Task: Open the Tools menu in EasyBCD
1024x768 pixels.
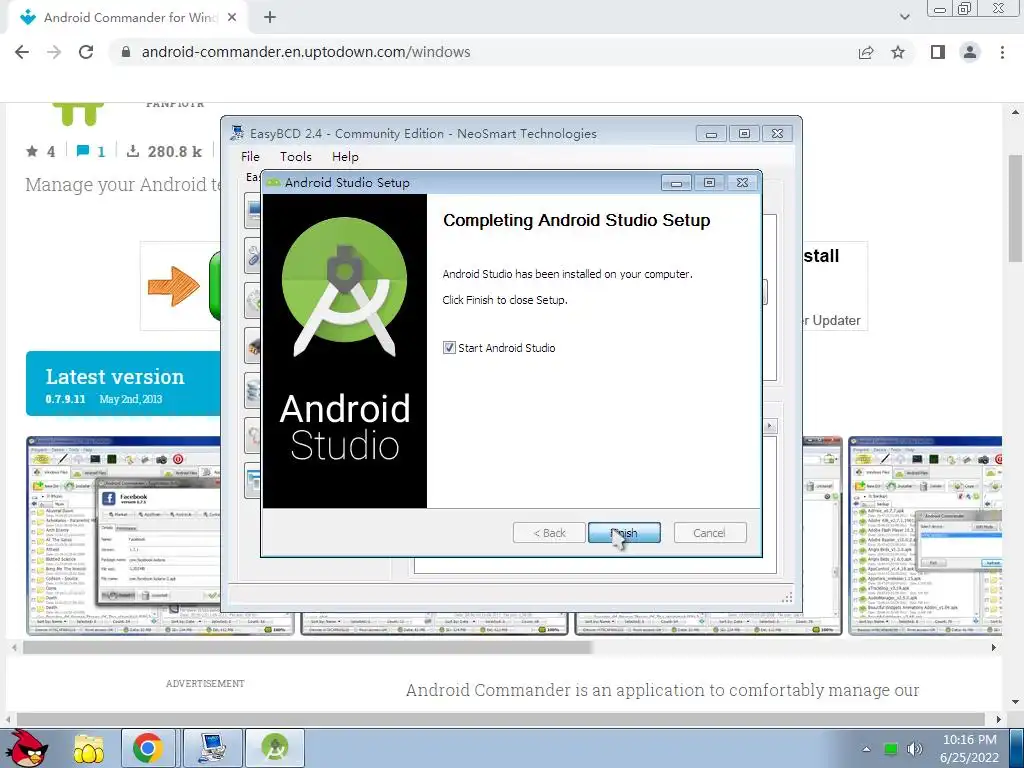Action: pos(296,157)
